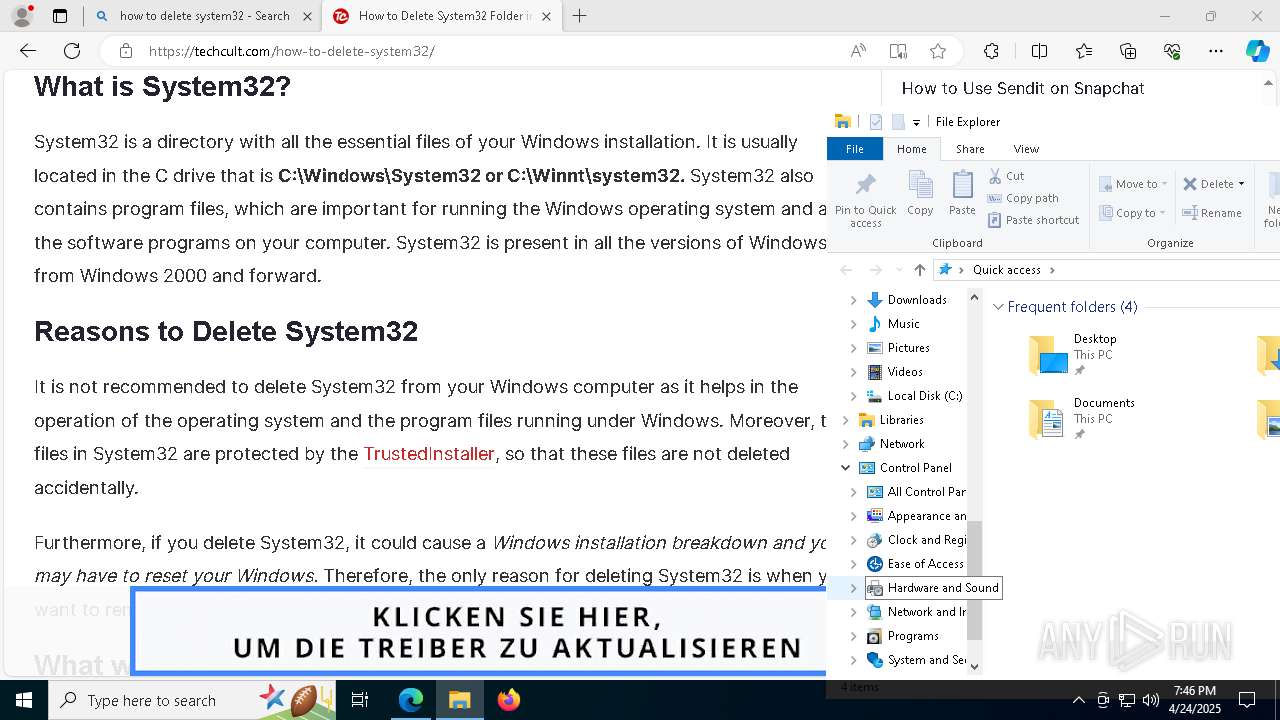This screenshot has height=720, width=1280.
Task: Expand the Network tree node
Action: click(846, 444)
